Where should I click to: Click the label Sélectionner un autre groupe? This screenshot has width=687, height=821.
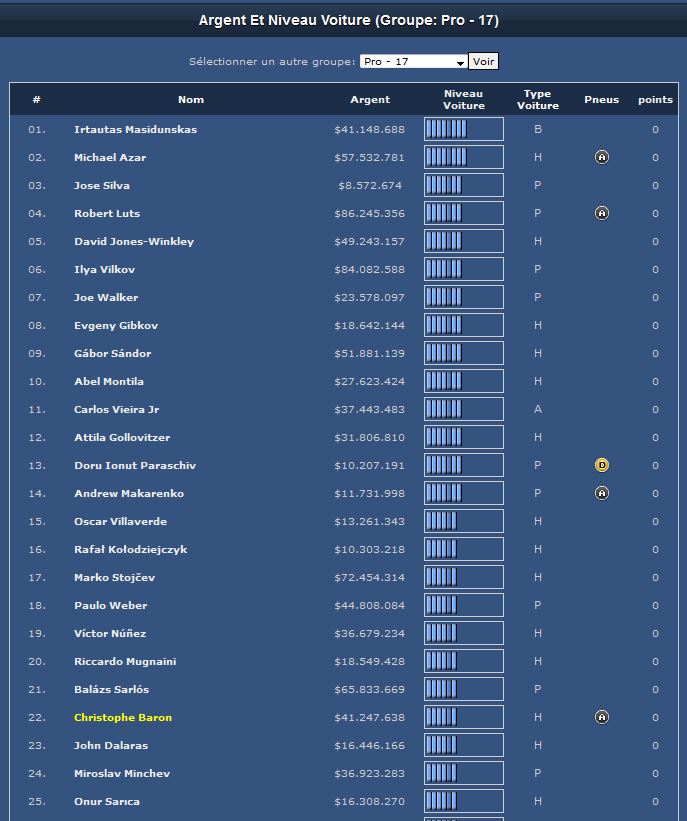[272, 61]
